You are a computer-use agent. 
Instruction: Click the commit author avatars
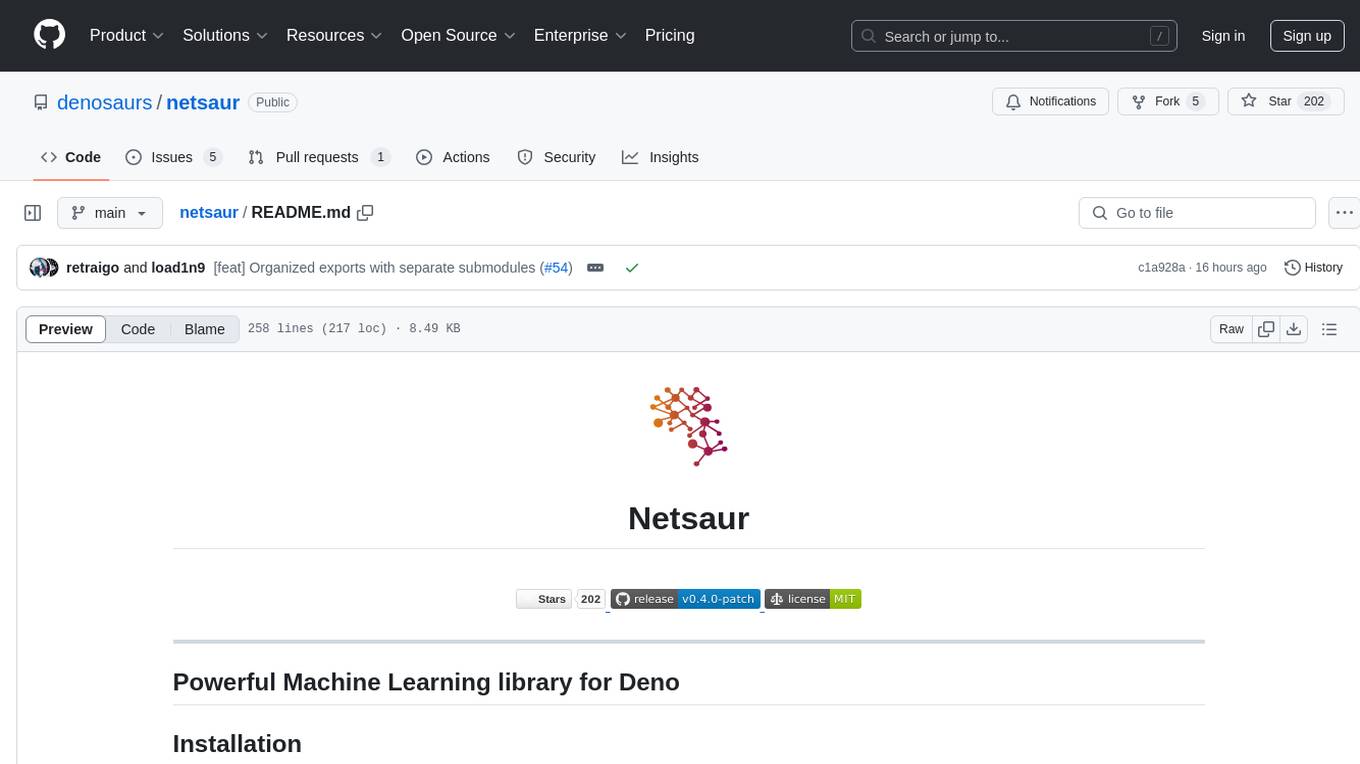pos(44,267)
